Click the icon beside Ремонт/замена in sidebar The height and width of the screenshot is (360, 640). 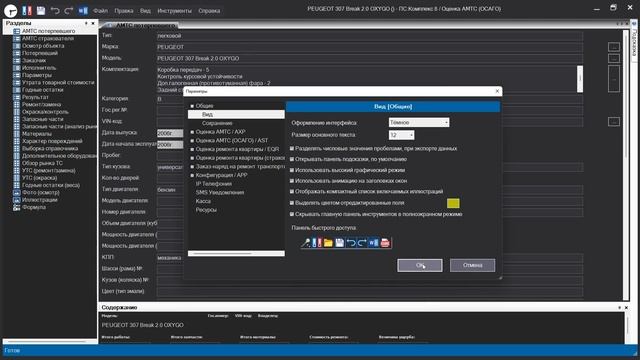[x=17, y=104]
